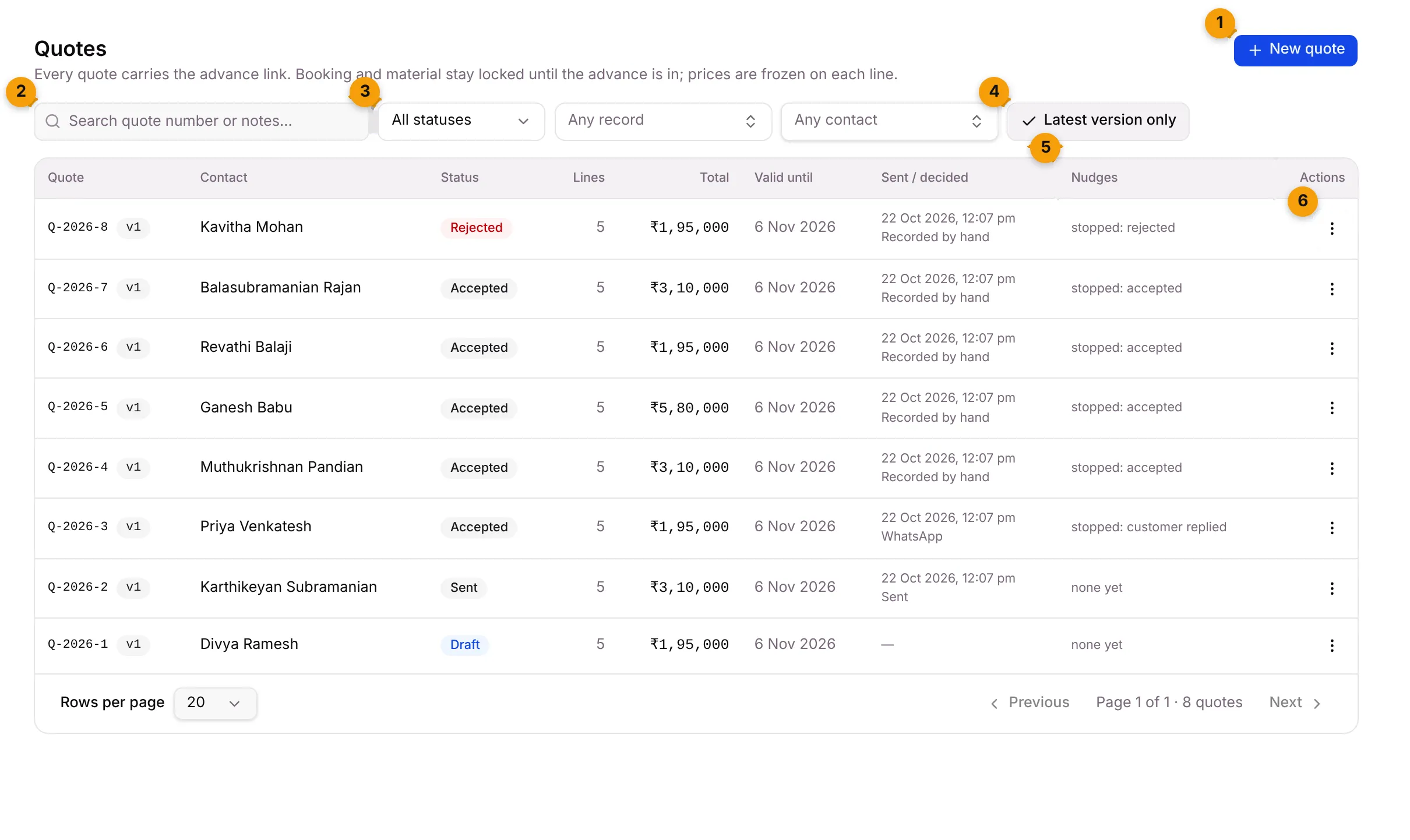Screen dimensions: 1410x840
Task: Click the Status column header
Action: pos(460,178)
